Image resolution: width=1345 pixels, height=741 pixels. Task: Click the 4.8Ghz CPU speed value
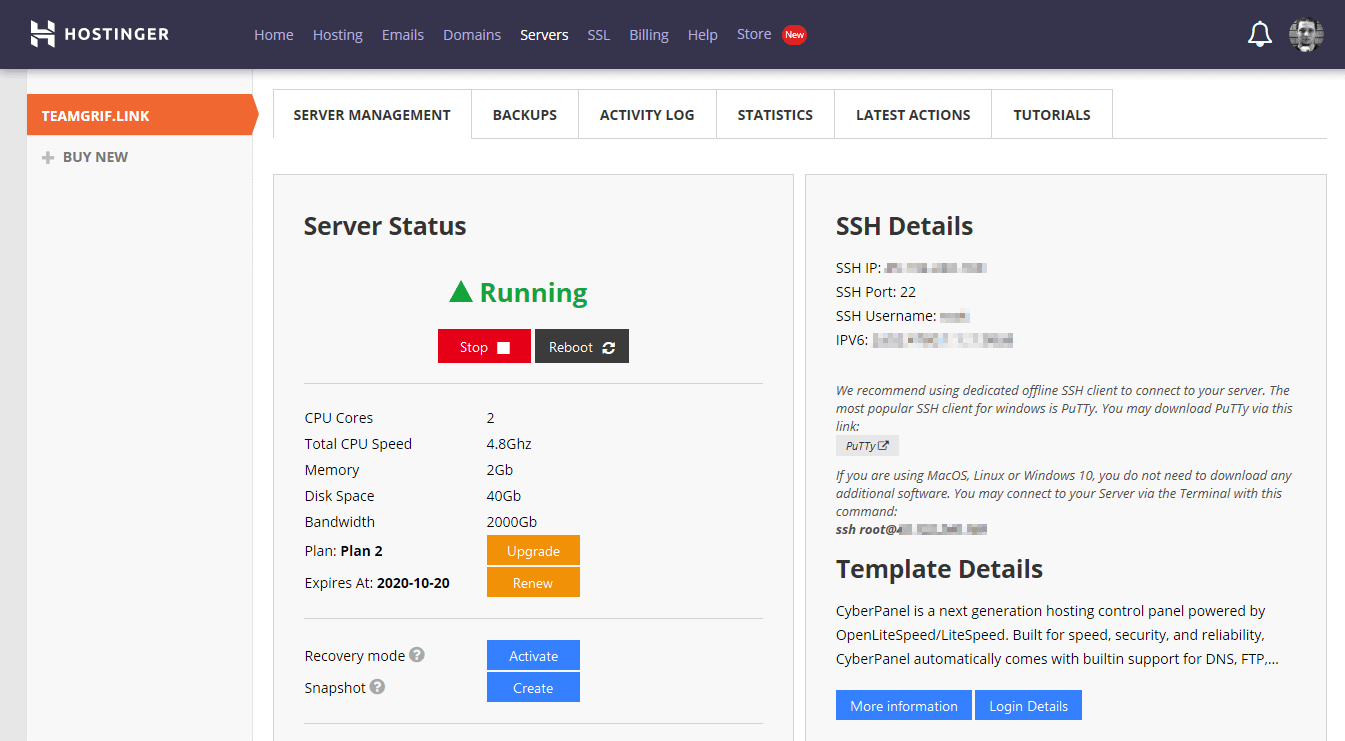[509, 444]
